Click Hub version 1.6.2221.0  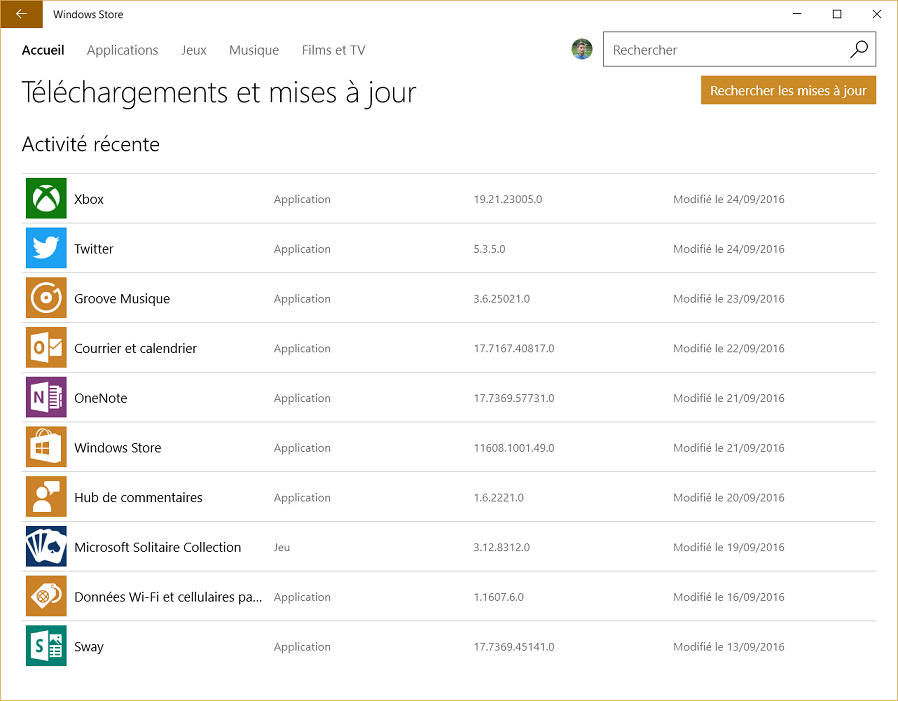click(x=499, y=498)
